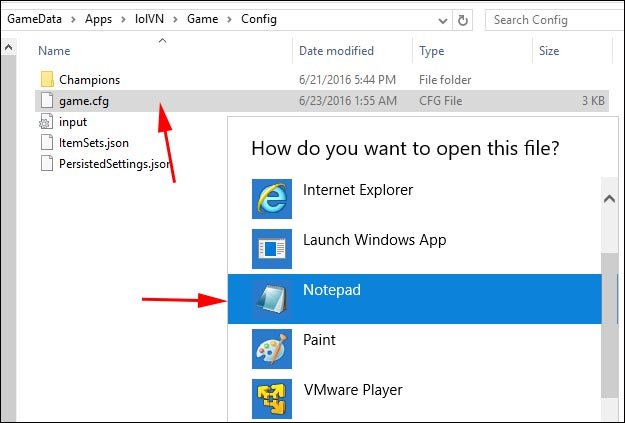
Task: Select the game.cfg file icon
Action: coord(47,100)
